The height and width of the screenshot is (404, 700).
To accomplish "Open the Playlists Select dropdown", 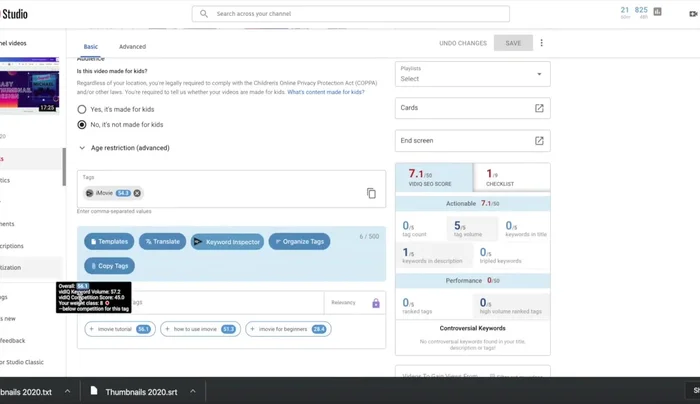I will tap(472, 75).
